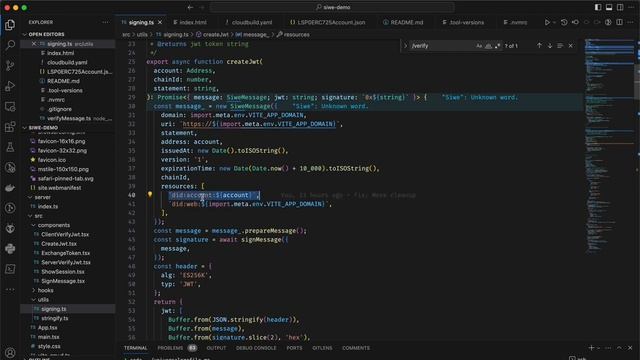Go to next find match
This screenshot has width=640, height=360.
click(x=550, y=46)
